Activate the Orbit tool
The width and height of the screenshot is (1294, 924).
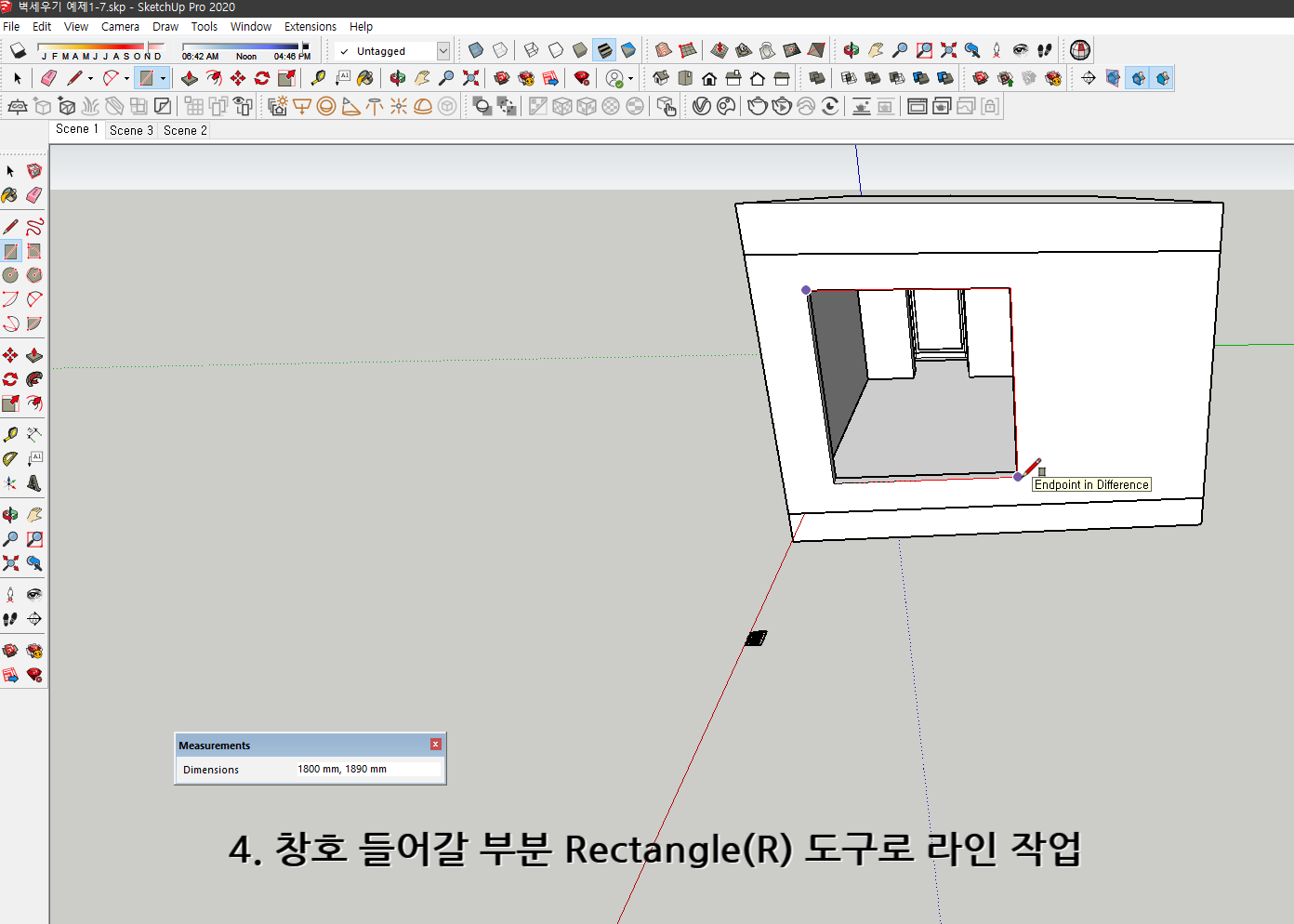coord(11,513)
